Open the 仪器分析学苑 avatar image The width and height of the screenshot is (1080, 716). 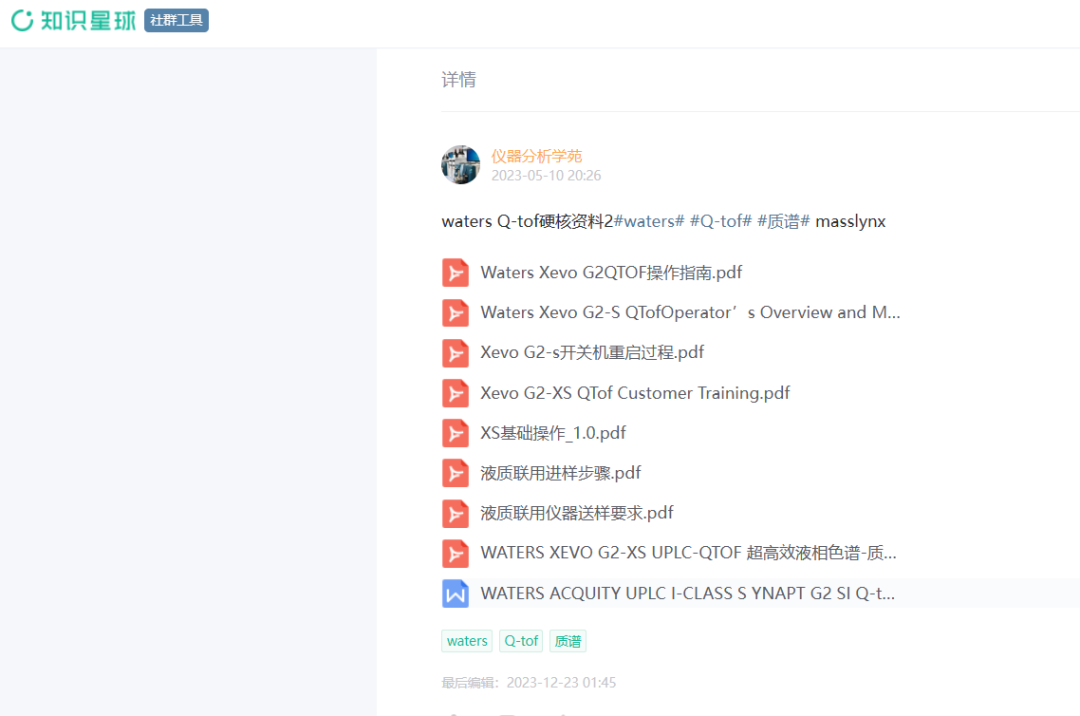pyautogui.click(x=461, y=165)
